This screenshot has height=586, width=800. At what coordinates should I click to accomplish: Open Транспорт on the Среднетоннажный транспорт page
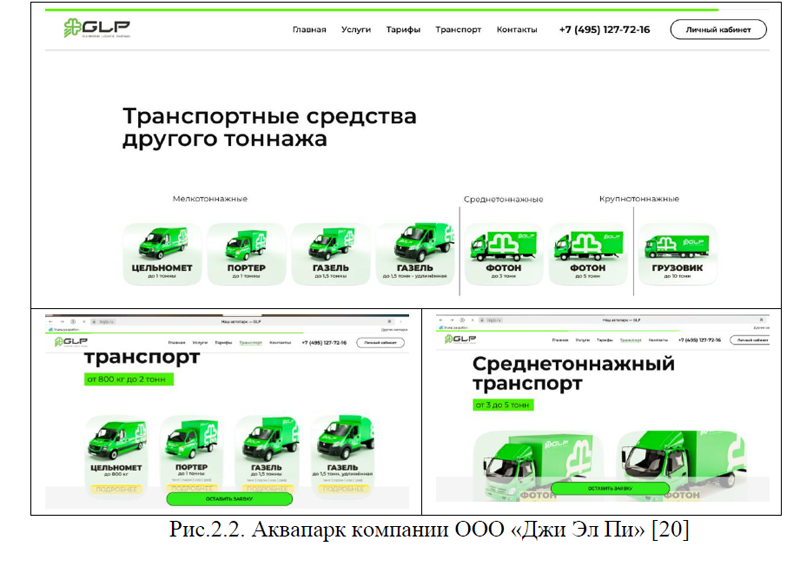tap(631, 340)
